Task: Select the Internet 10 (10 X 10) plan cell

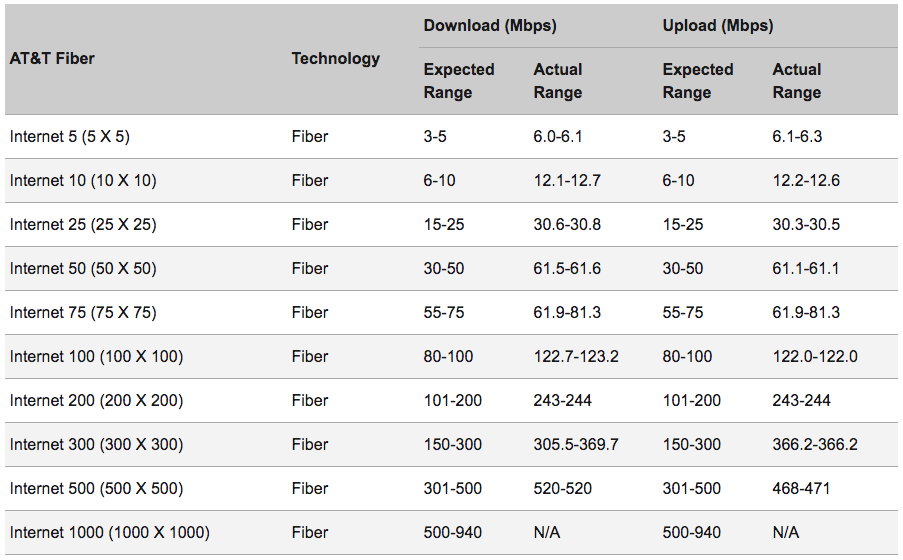Action: tap(83, 181)
